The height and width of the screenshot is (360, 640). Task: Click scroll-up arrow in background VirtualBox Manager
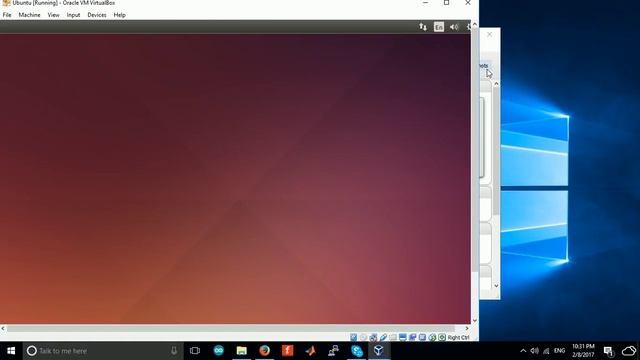point(496,84)
